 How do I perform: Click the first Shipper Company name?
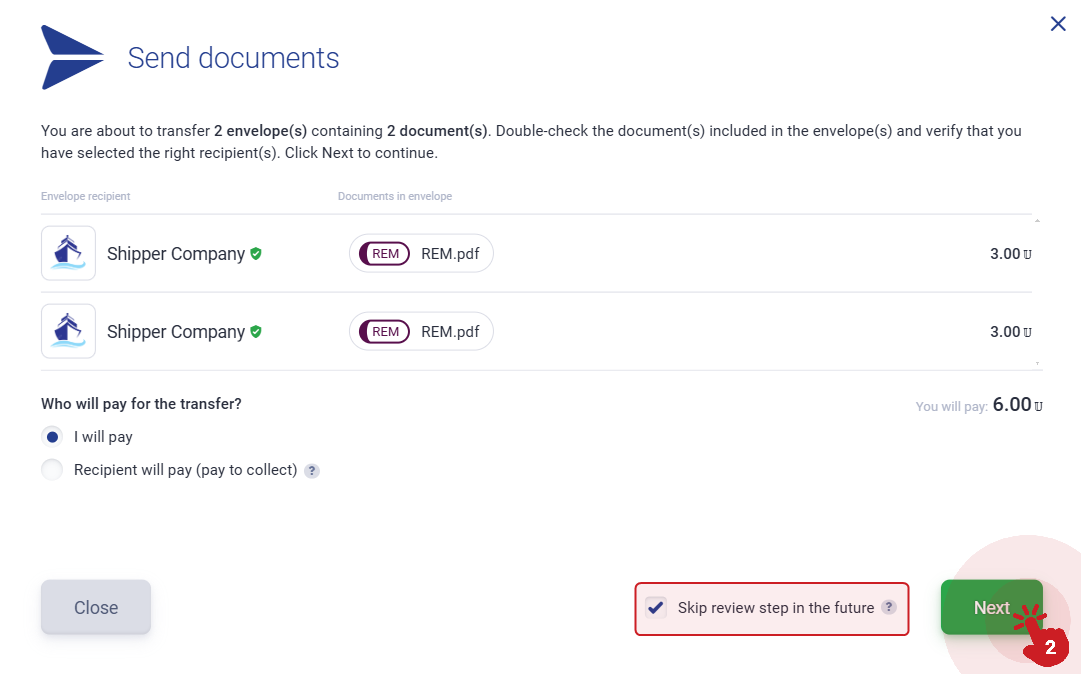click(176, 254)
